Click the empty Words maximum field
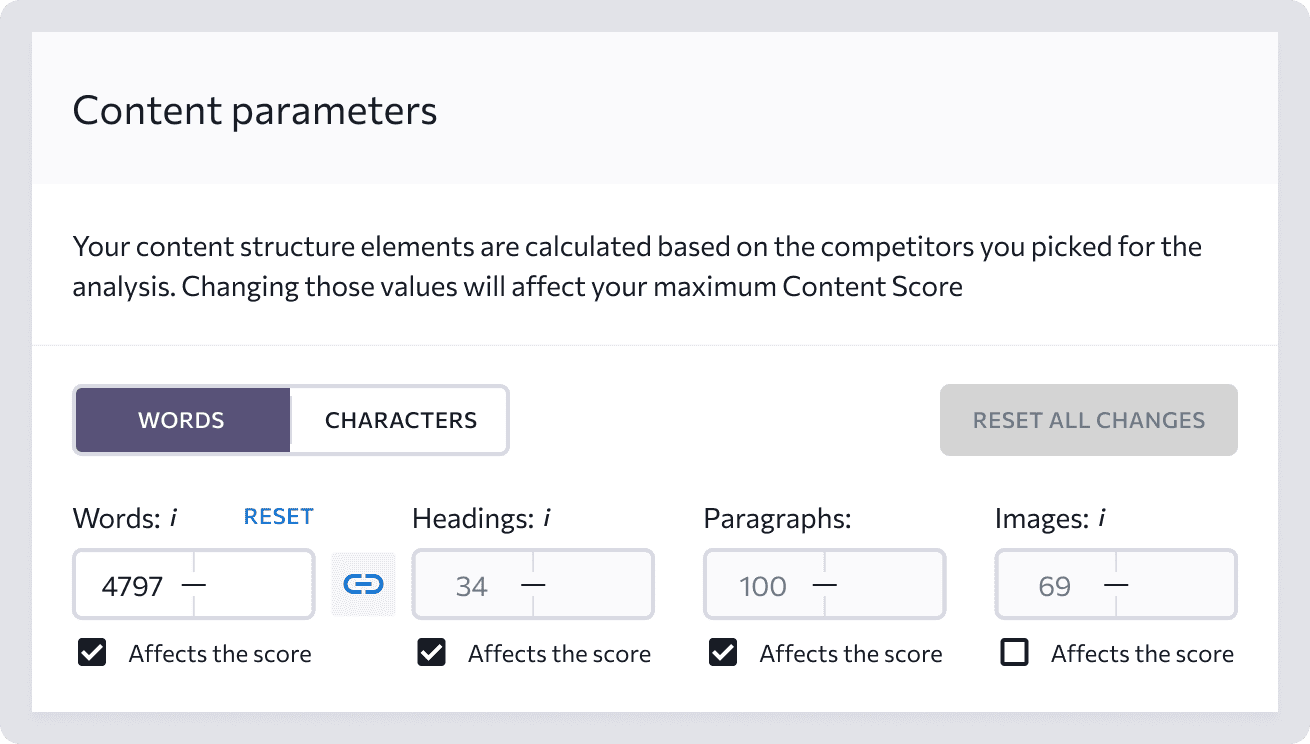Screen dimensions: 1310x744 click(253, 585)
